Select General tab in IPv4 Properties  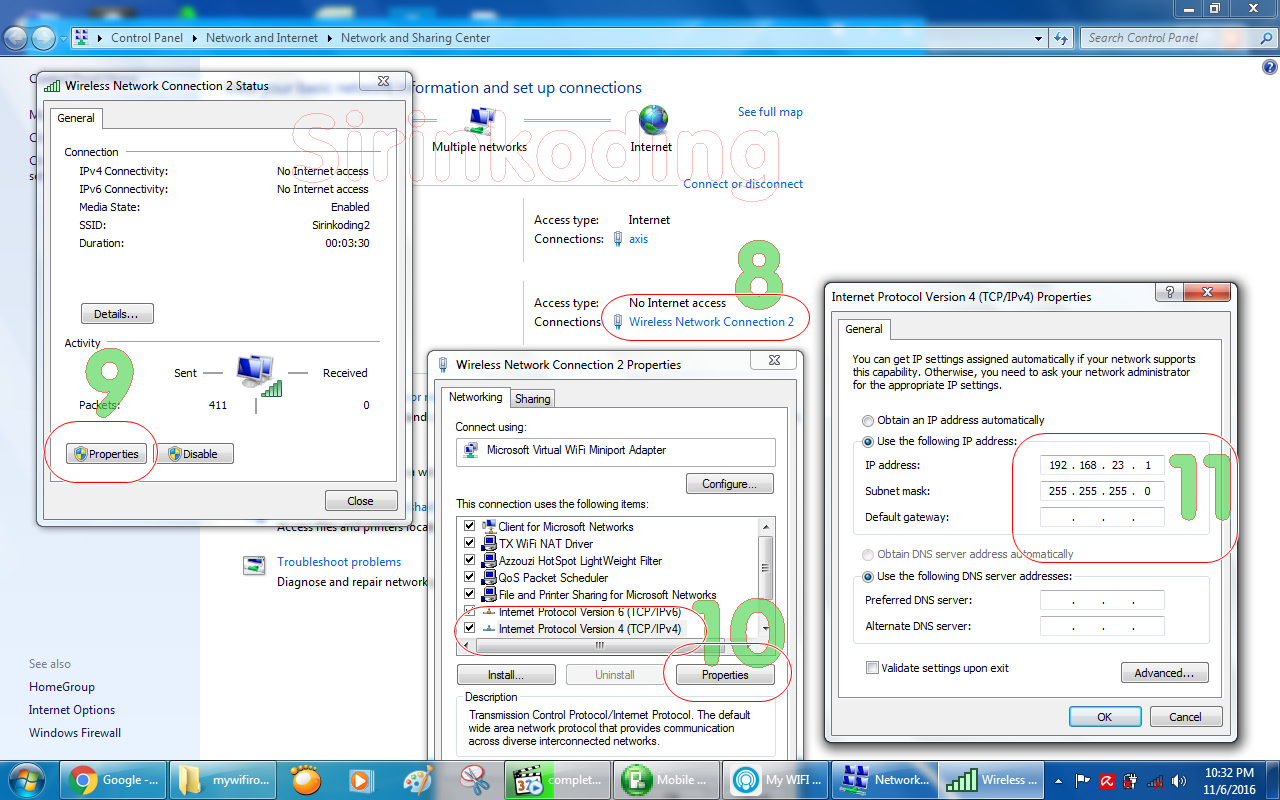click(864, 329)
